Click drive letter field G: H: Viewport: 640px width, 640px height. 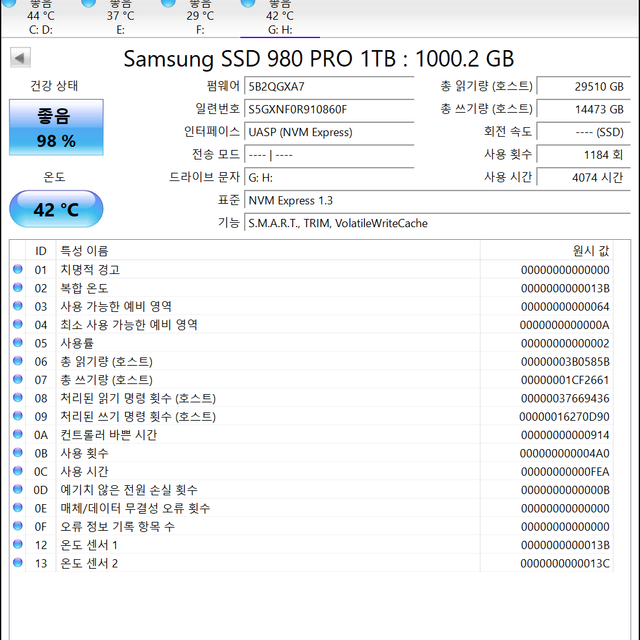pyautogui.click(x=329, y=178)
